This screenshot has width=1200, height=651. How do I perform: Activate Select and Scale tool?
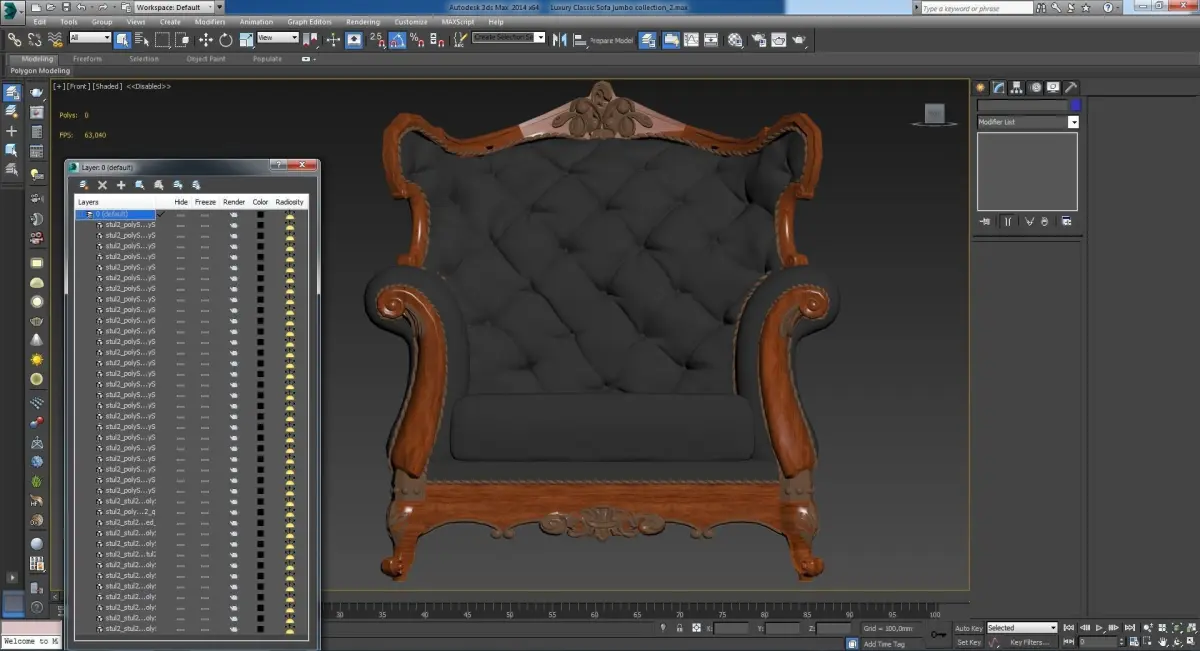tap(246, 40)
